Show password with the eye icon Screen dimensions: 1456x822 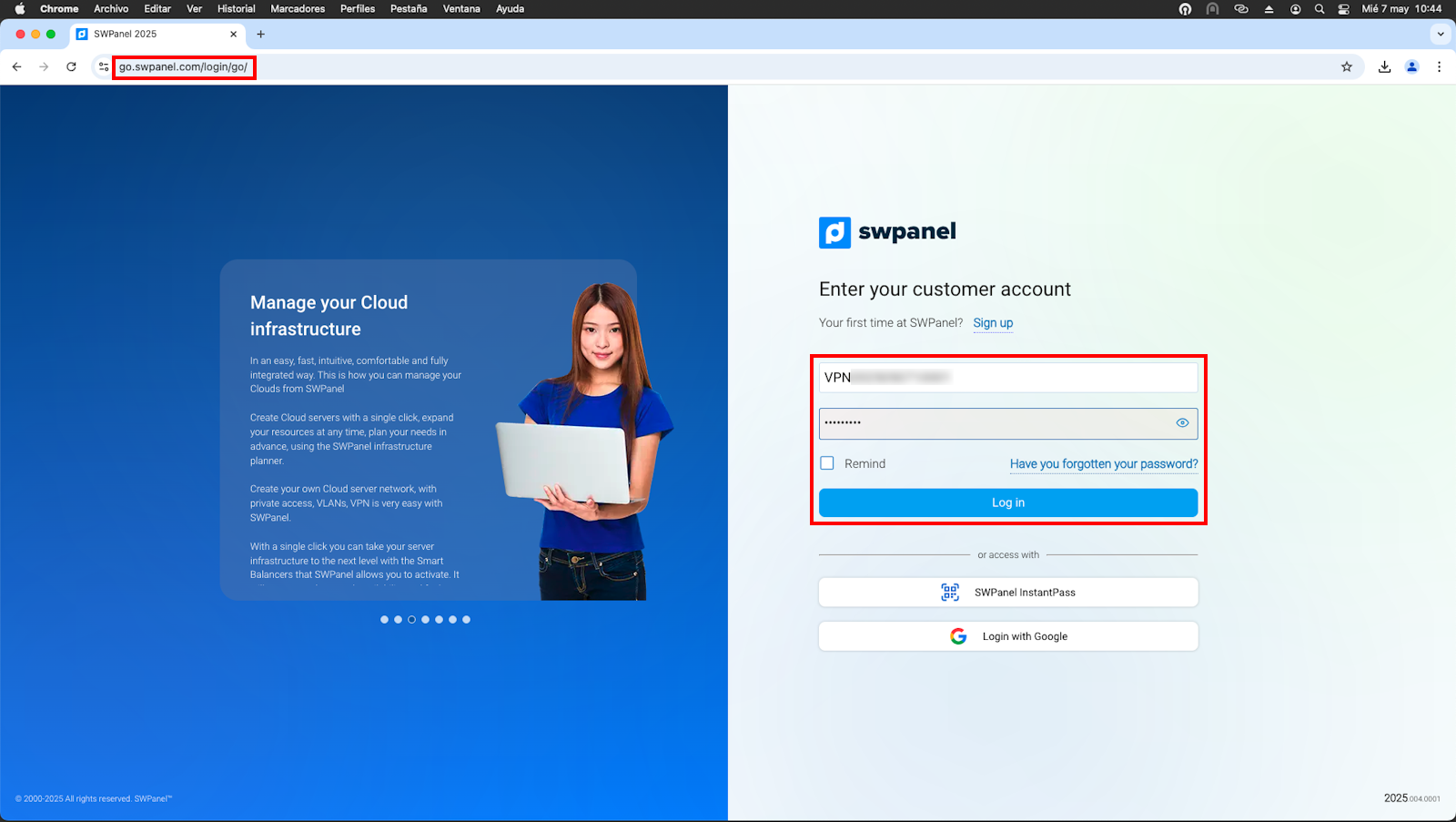[x=1182, y=422]
